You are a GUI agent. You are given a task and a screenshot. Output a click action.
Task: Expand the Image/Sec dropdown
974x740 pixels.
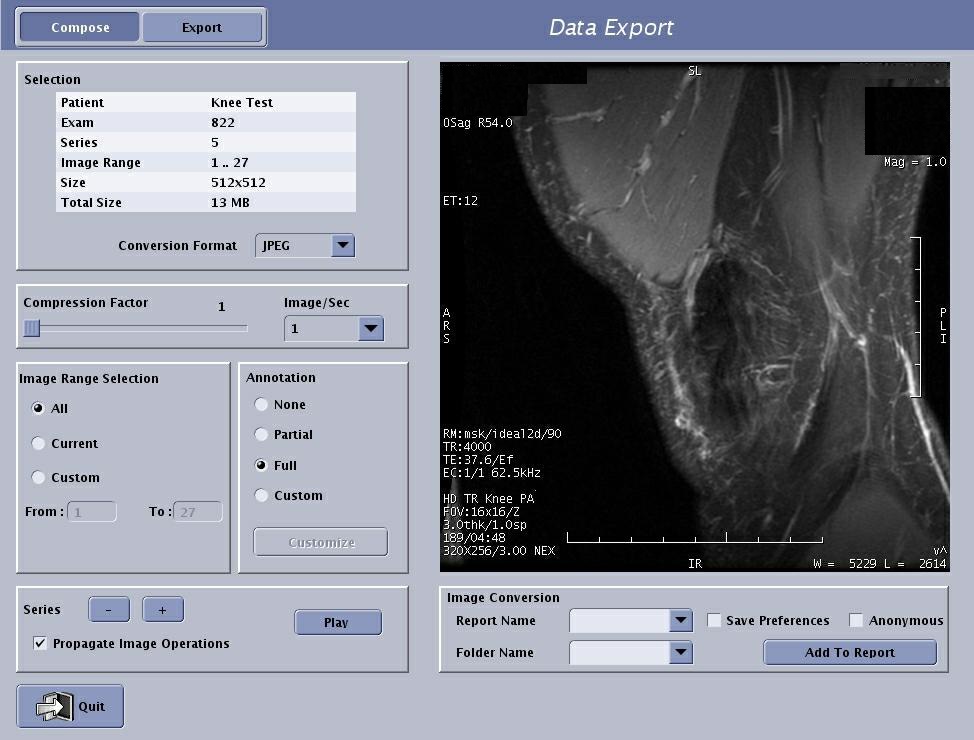click(x=370, y=328)
